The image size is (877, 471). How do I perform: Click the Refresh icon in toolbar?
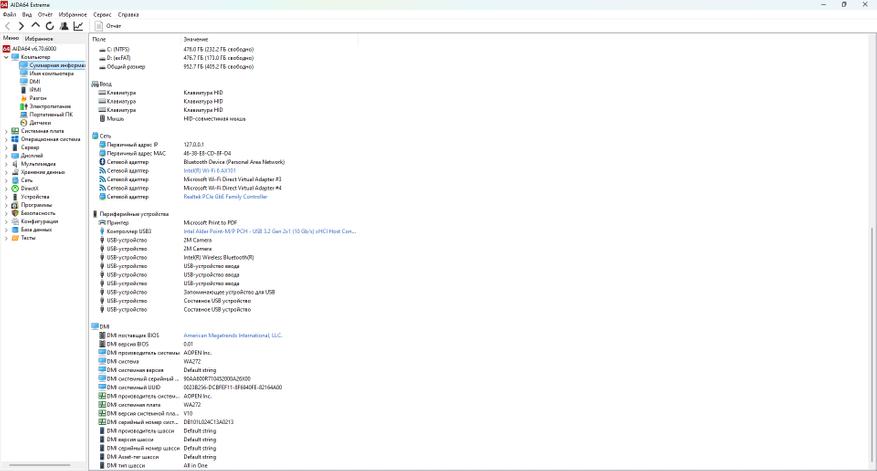[x=50, y=26]
